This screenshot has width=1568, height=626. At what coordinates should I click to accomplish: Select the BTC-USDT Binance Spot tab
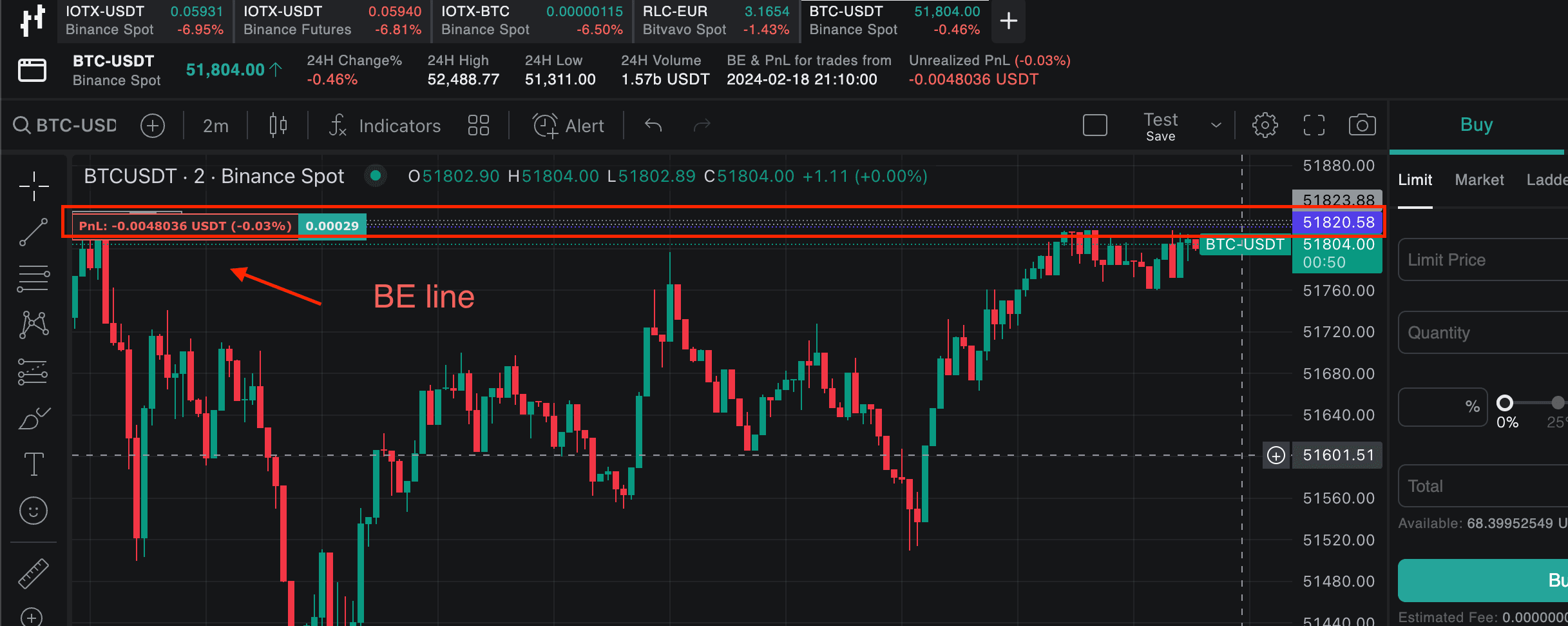pyautogui.click(x=895, y=21)
